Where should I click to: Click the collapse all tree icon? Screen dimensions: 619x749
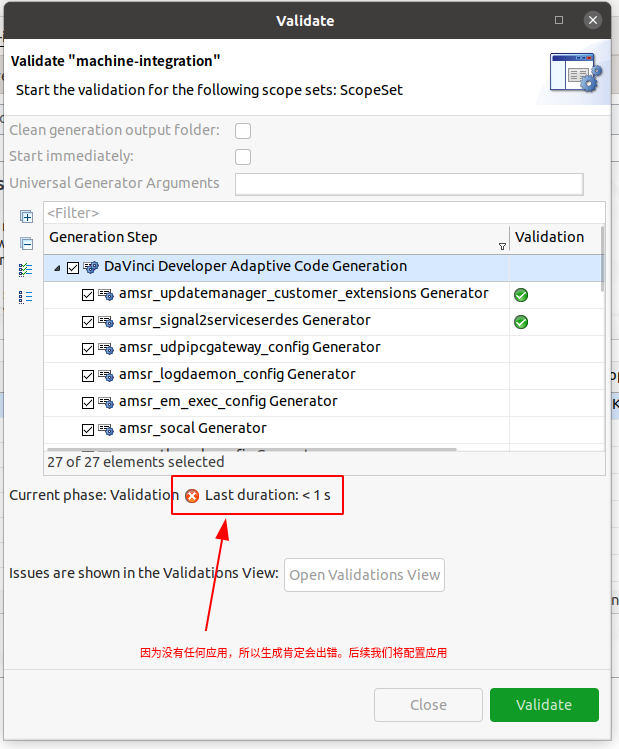(x=26, y=244)
